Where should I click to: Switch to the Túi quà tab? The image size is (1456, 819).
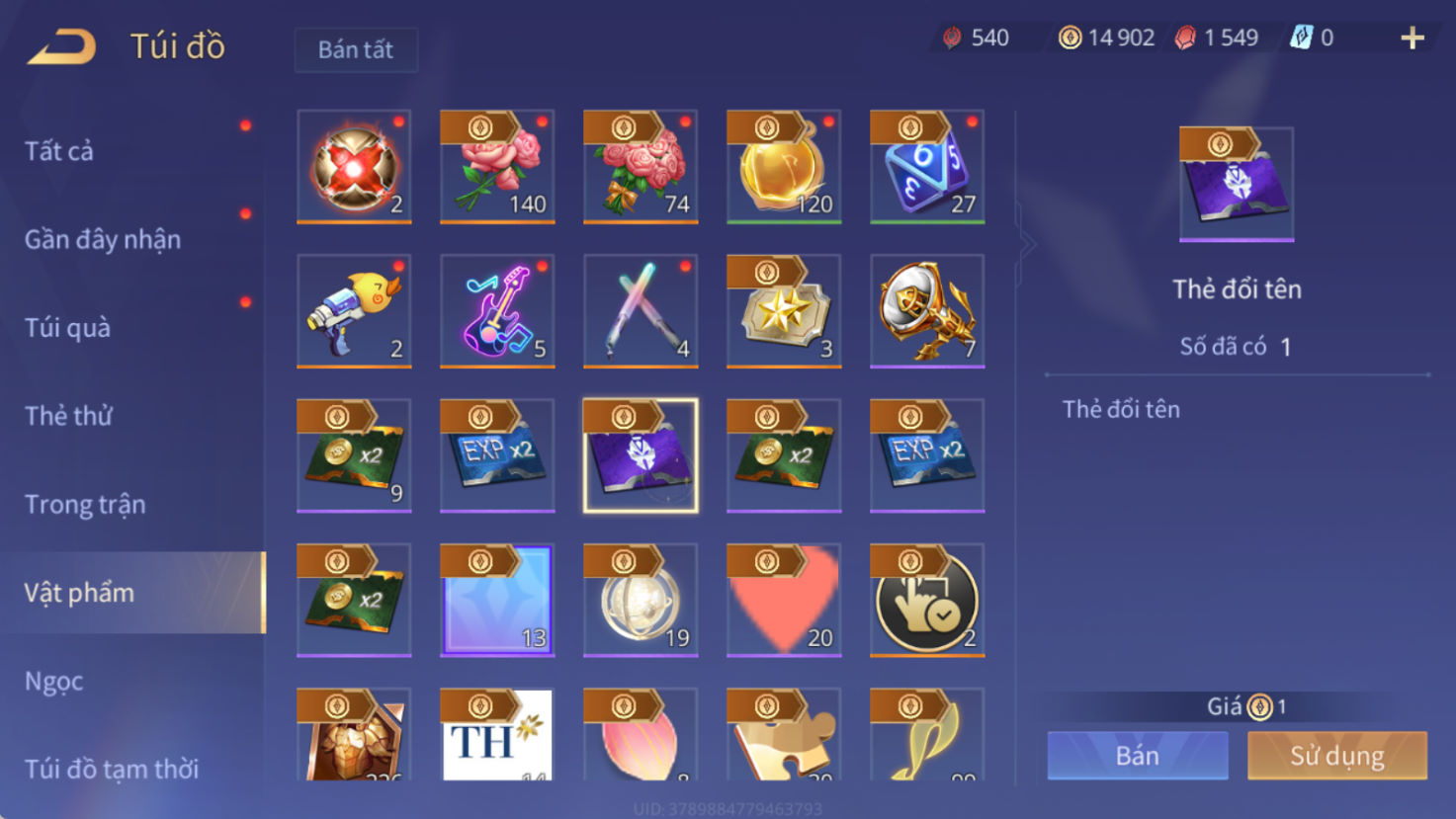(67, 328)
